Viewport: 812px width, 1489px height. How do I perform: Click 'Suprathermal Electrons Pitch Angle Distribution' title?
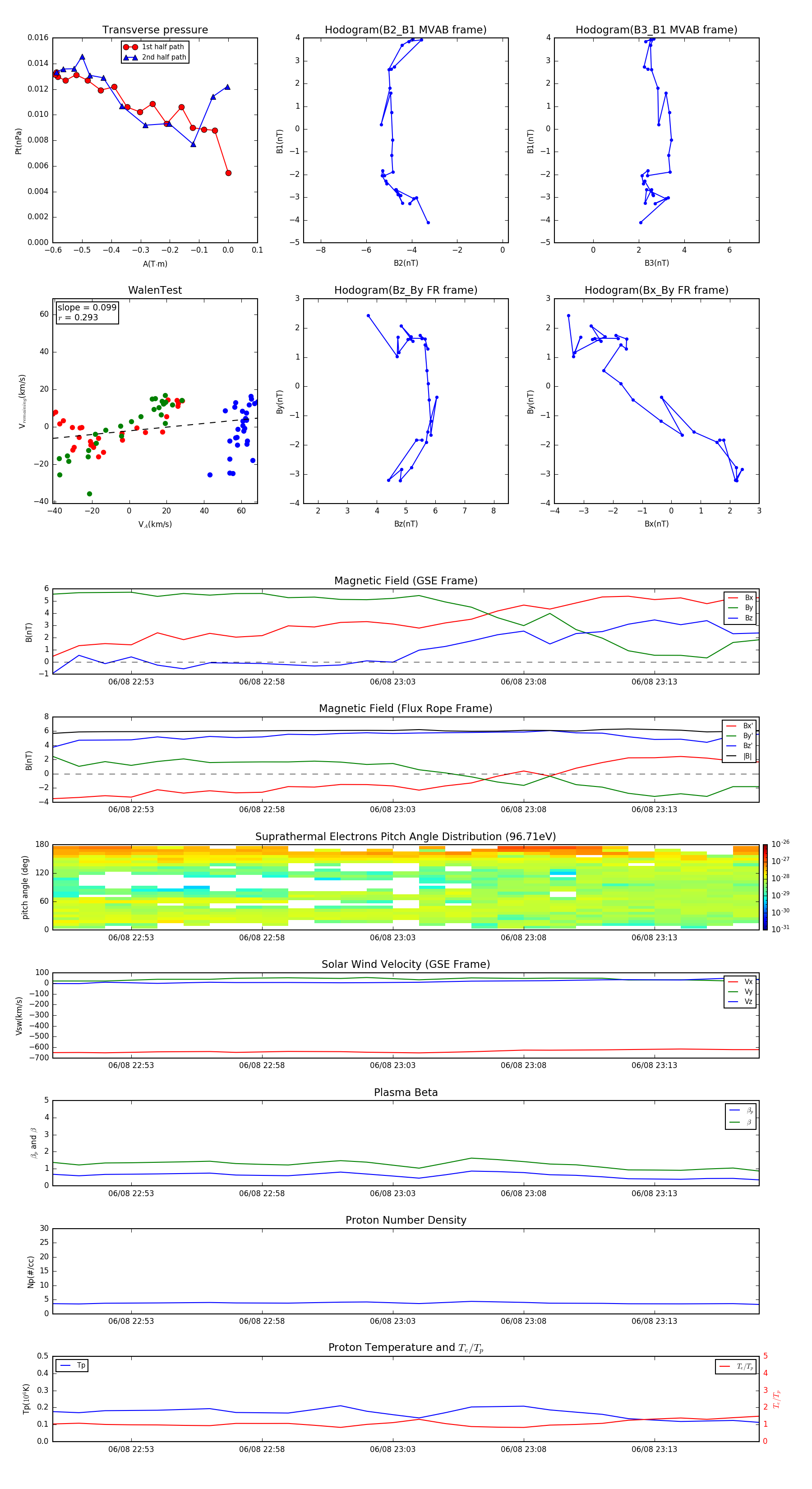pyautogui.click(x=406, y=837)
